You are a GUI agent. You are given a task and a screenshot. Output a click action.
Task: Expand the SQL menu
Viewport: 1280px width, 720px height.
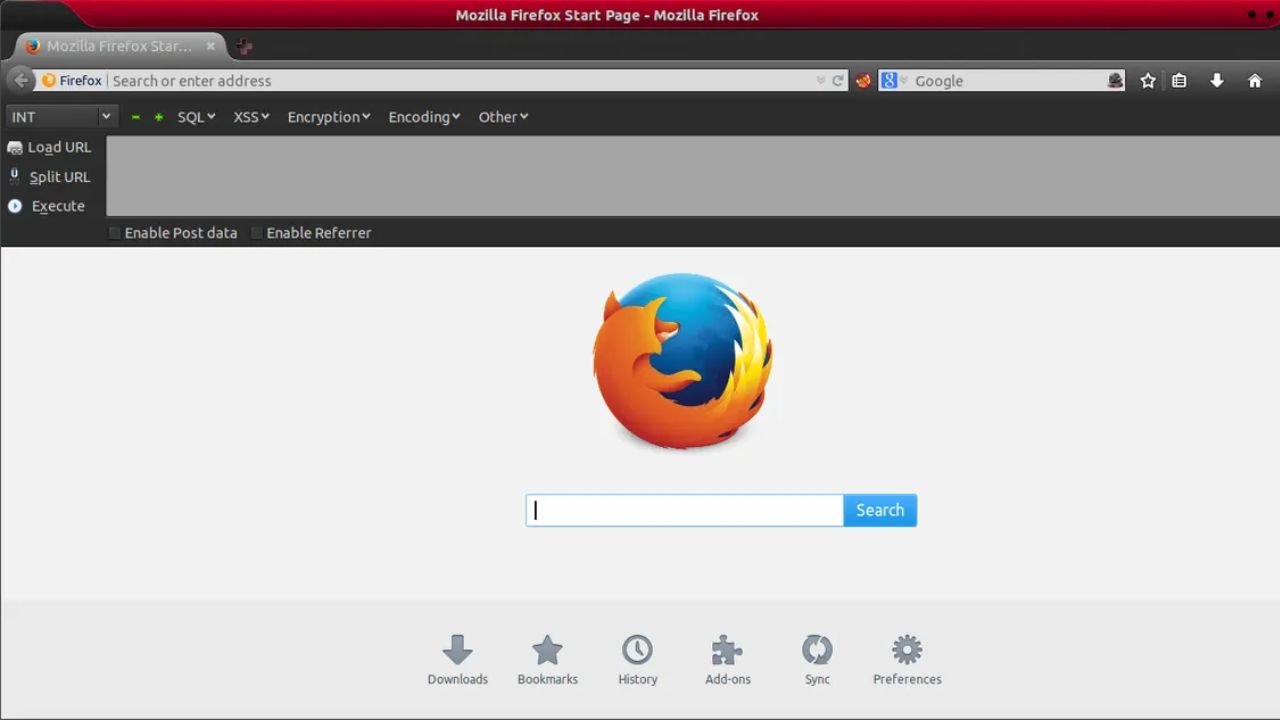coord(196,117)
